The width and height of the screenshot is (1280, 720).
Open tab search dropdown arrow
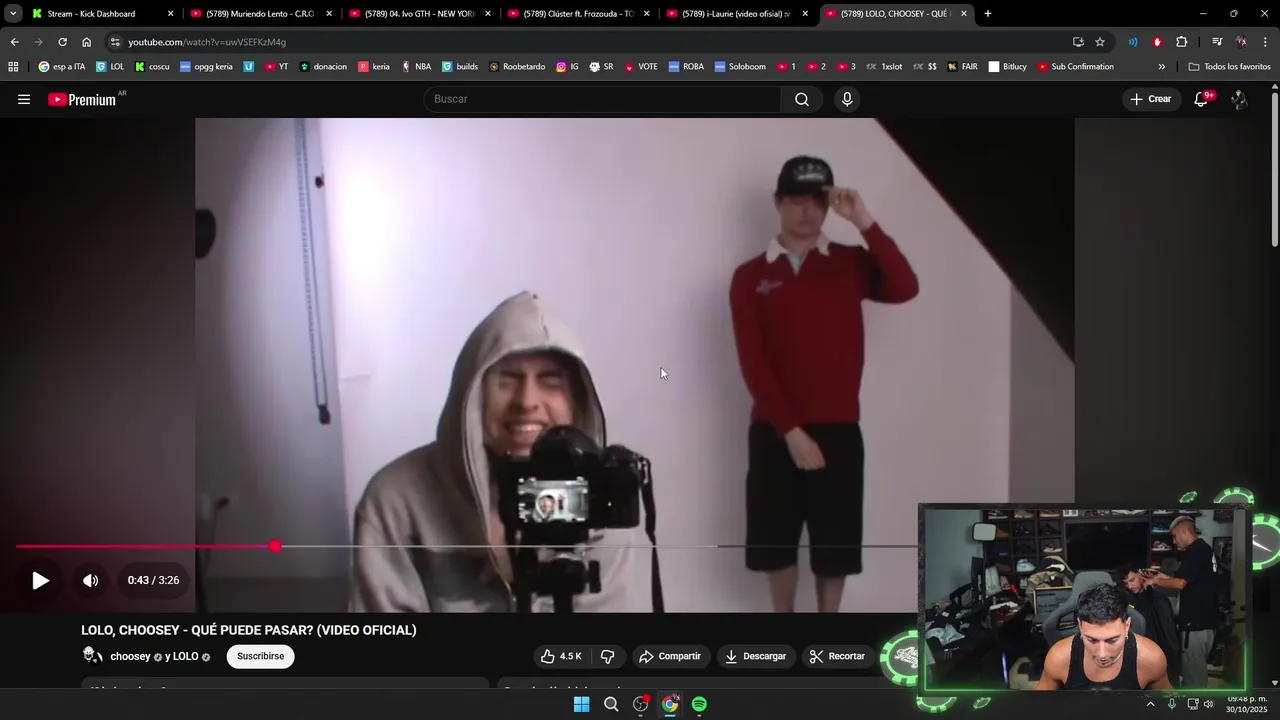pos(13,14)
